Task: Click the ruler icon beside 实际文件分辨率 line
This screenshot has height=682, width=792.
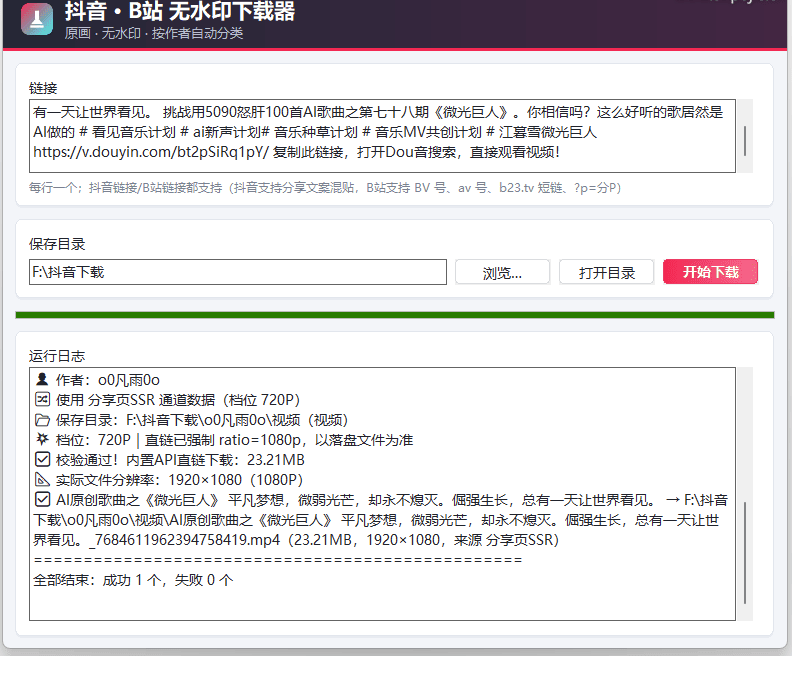Action: click(42, 479)
